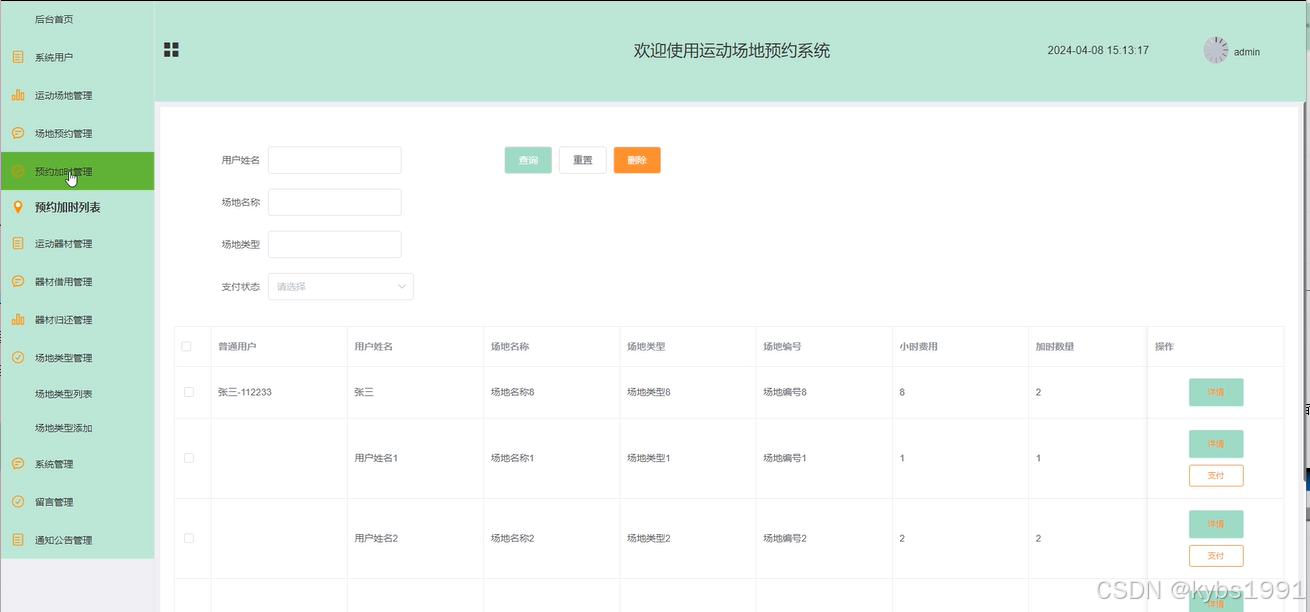
Task: Collapse the 场地类型管理 menu
Action: coord(77,357)
